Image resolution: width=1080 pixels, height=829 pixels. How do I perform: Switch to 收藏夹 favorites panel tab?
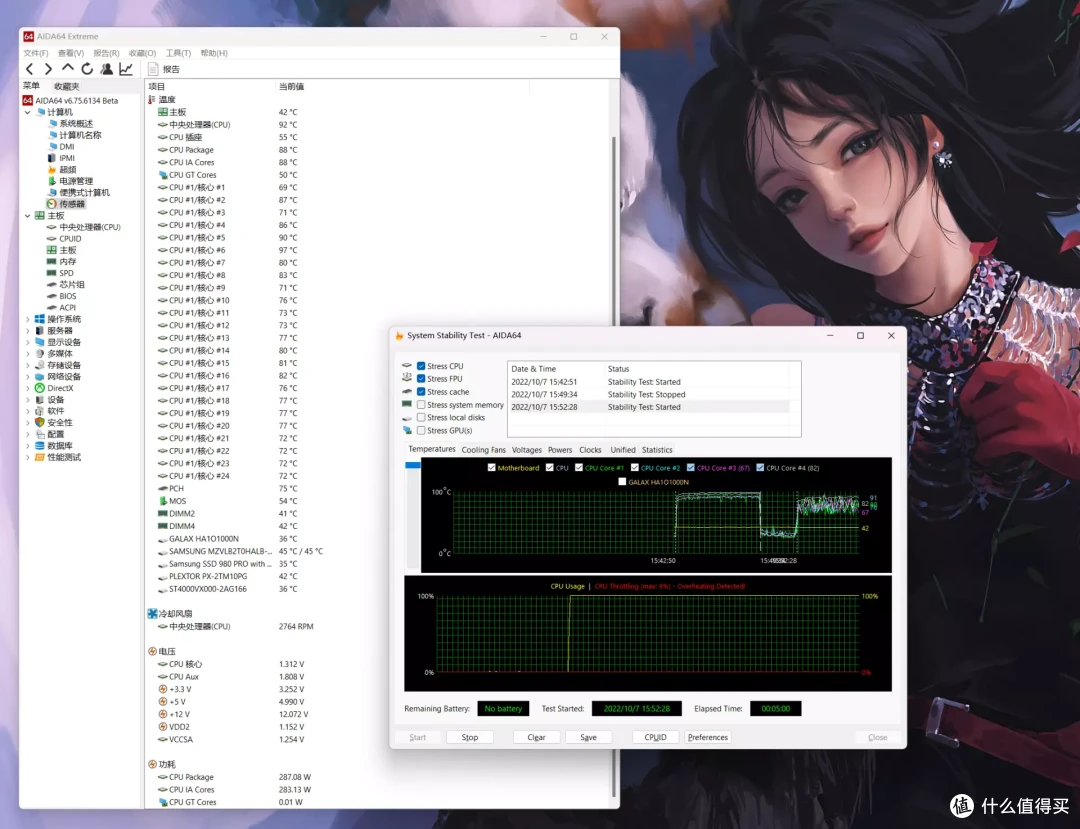point(67,86)
